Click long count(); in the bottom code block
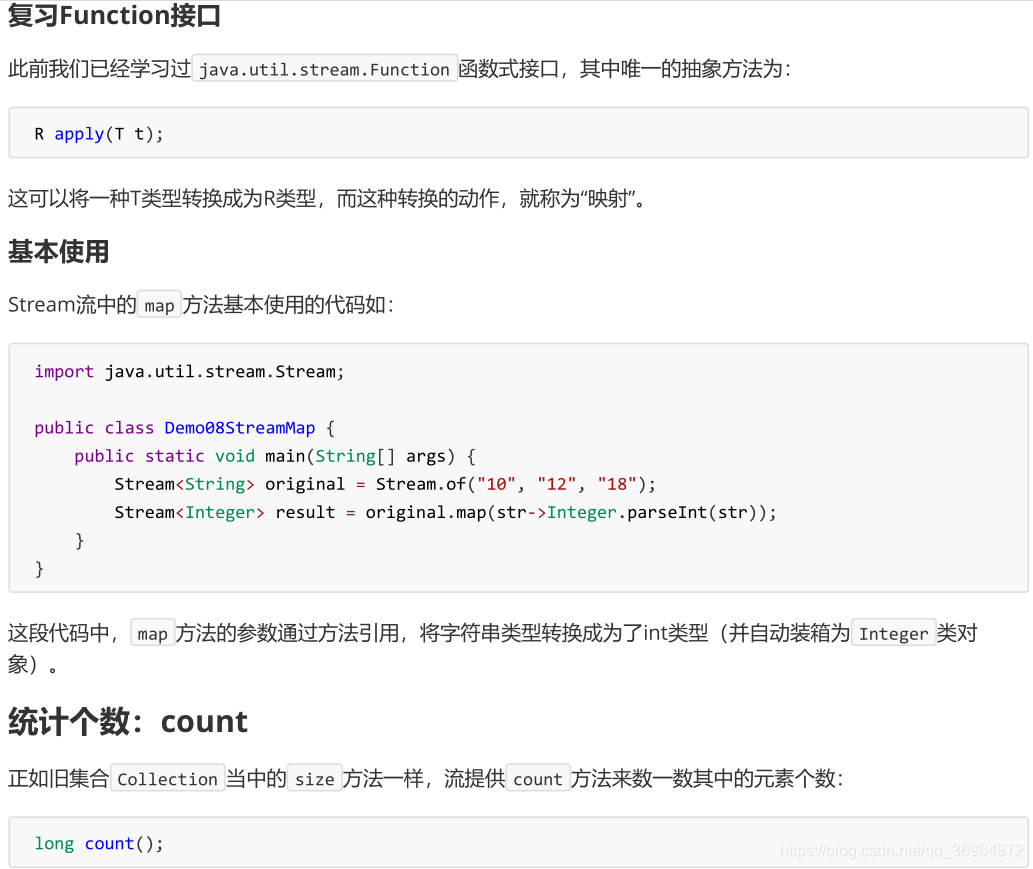 point(99,843)
